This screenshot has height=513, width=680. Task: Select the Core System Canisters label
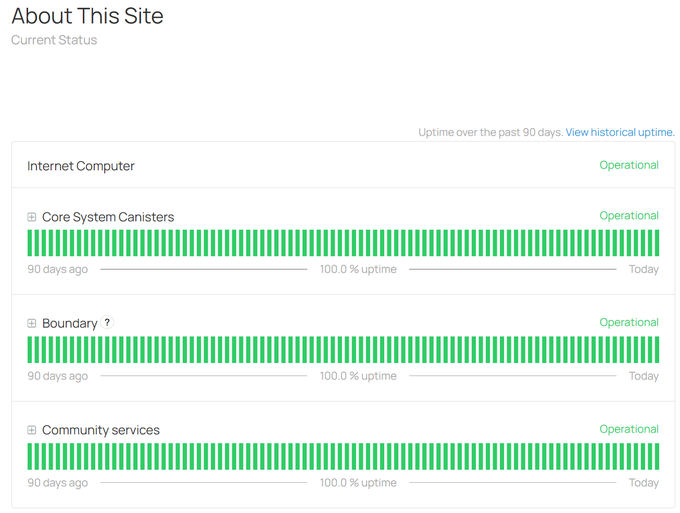coord(108,217)
